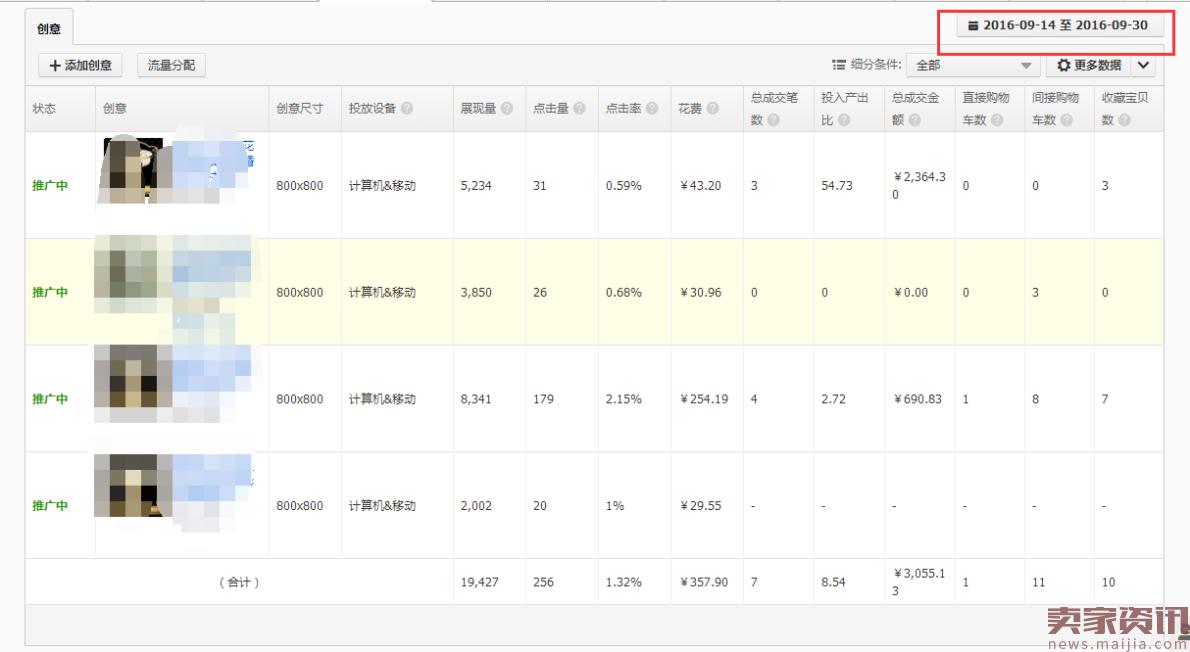1190x652 pixels.
Task: Click the creative thumbnail with 8,341 impressions
Action: [x=127, y=383]
